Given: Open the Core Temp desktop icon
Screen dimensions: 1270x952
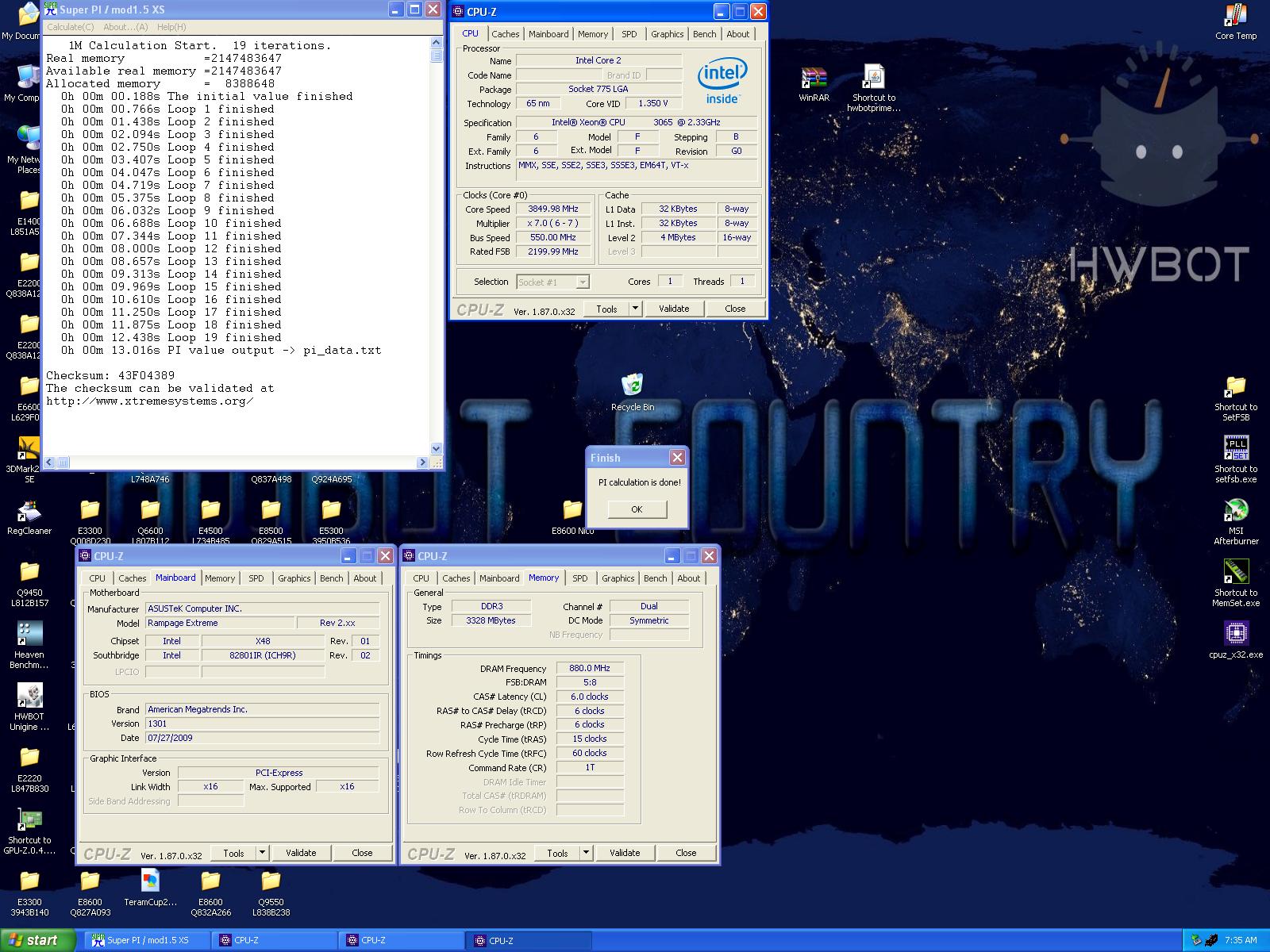Looking at the screenshot, I should point(1236,16).
